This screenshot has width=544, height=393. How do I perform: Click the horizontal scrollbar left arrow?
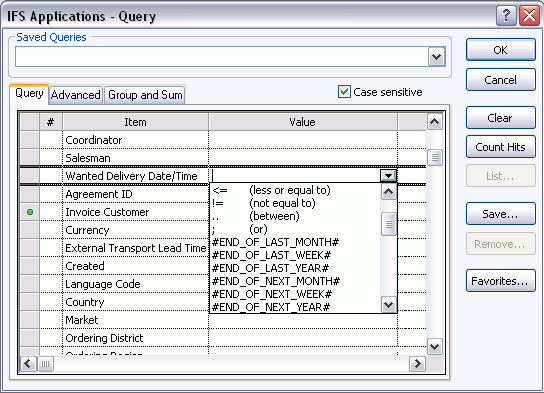tap(28, 364)
